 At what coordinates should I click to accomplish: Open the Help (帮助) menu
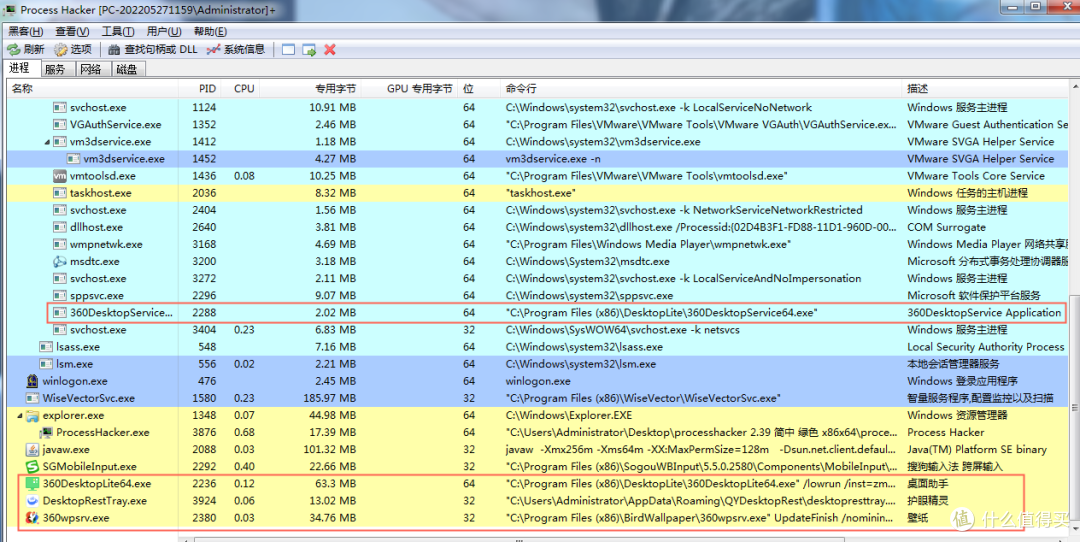coord(210,32)
